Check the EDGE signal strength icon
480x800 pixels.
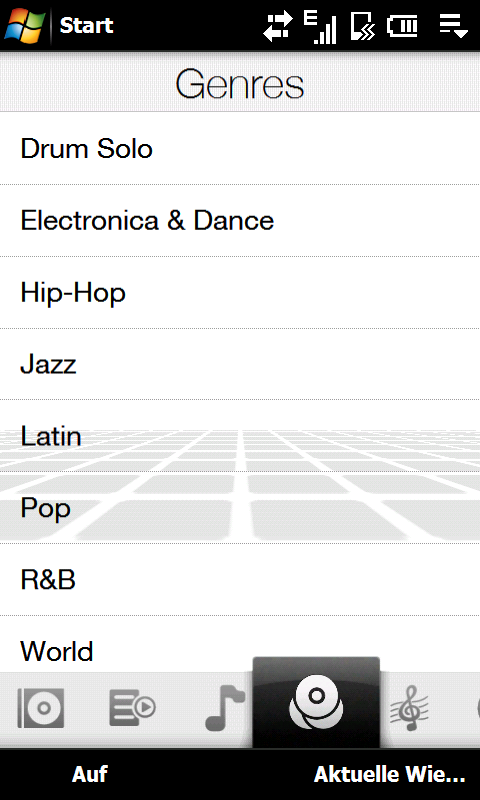pos(320,27)
